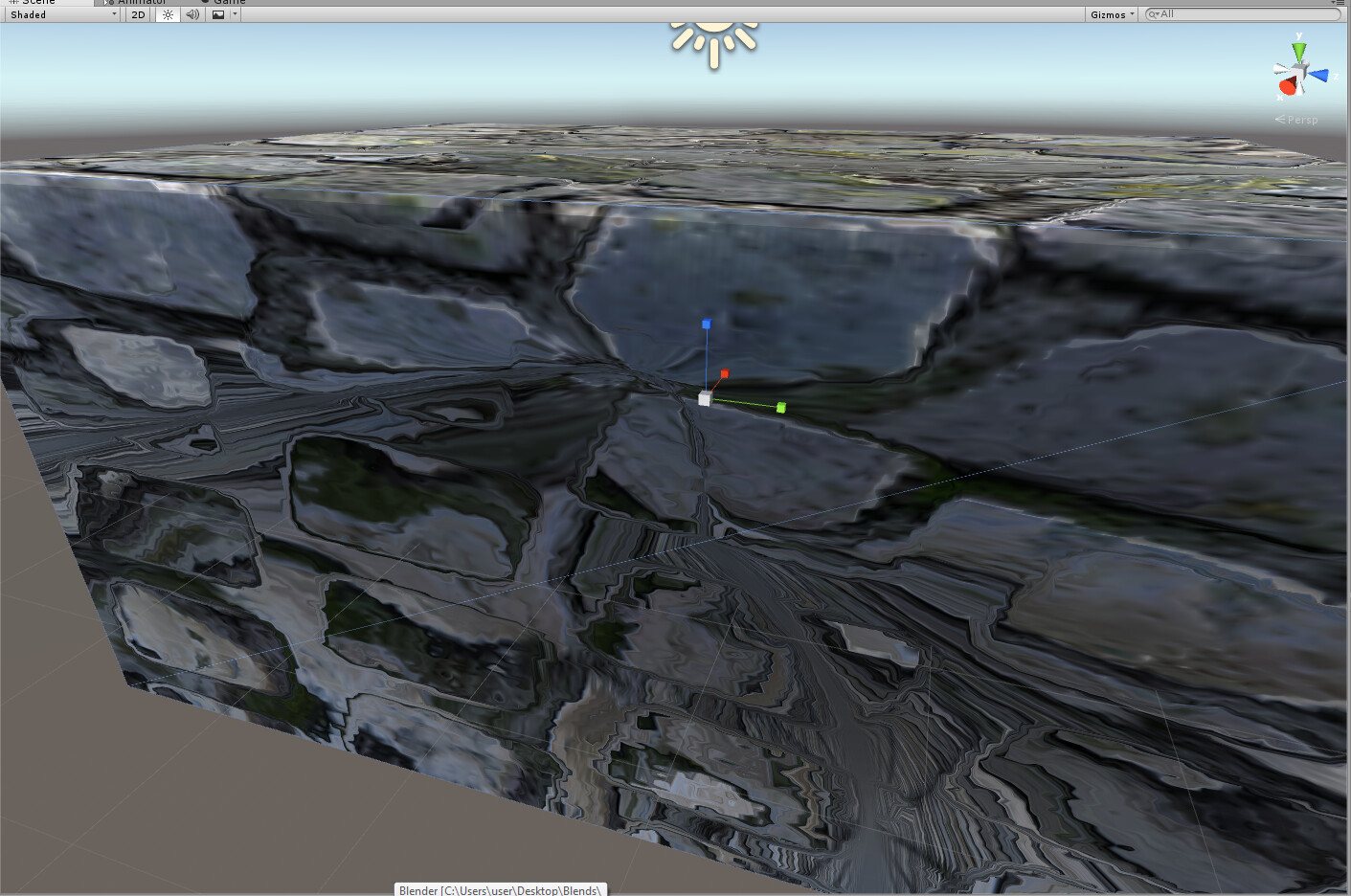1351x896 pixels.
Task: Toggle the scene effects icon
Action: point(218,14)
